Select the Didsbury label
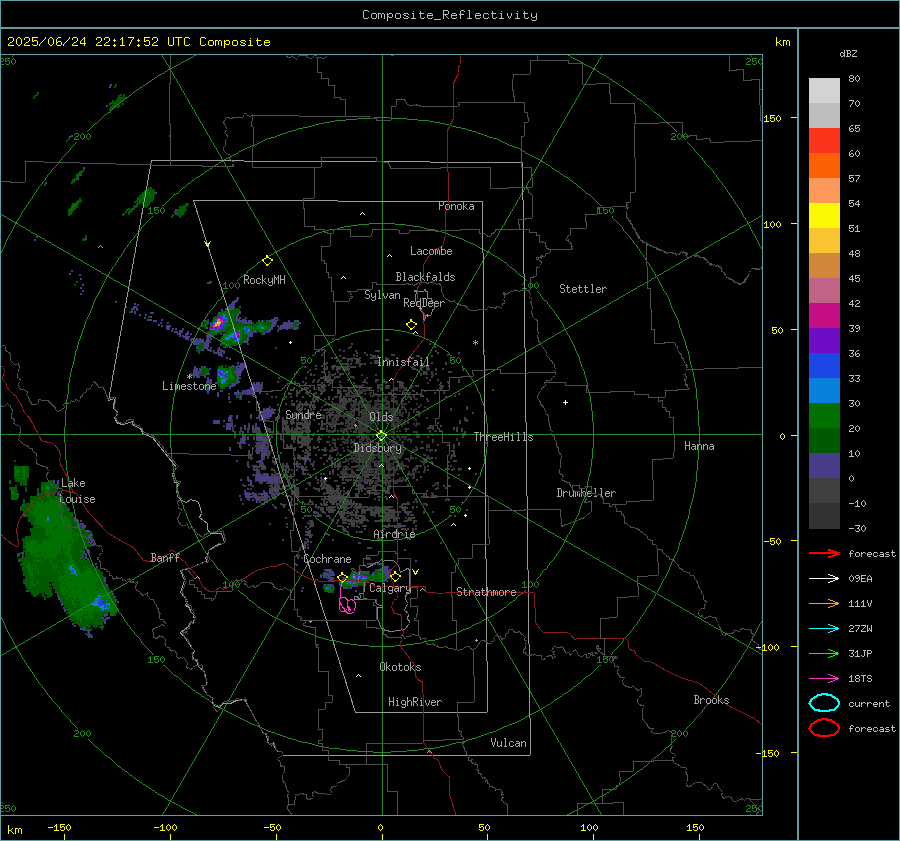This screenshot has height=841, width=900. click(x=378, y=448)
